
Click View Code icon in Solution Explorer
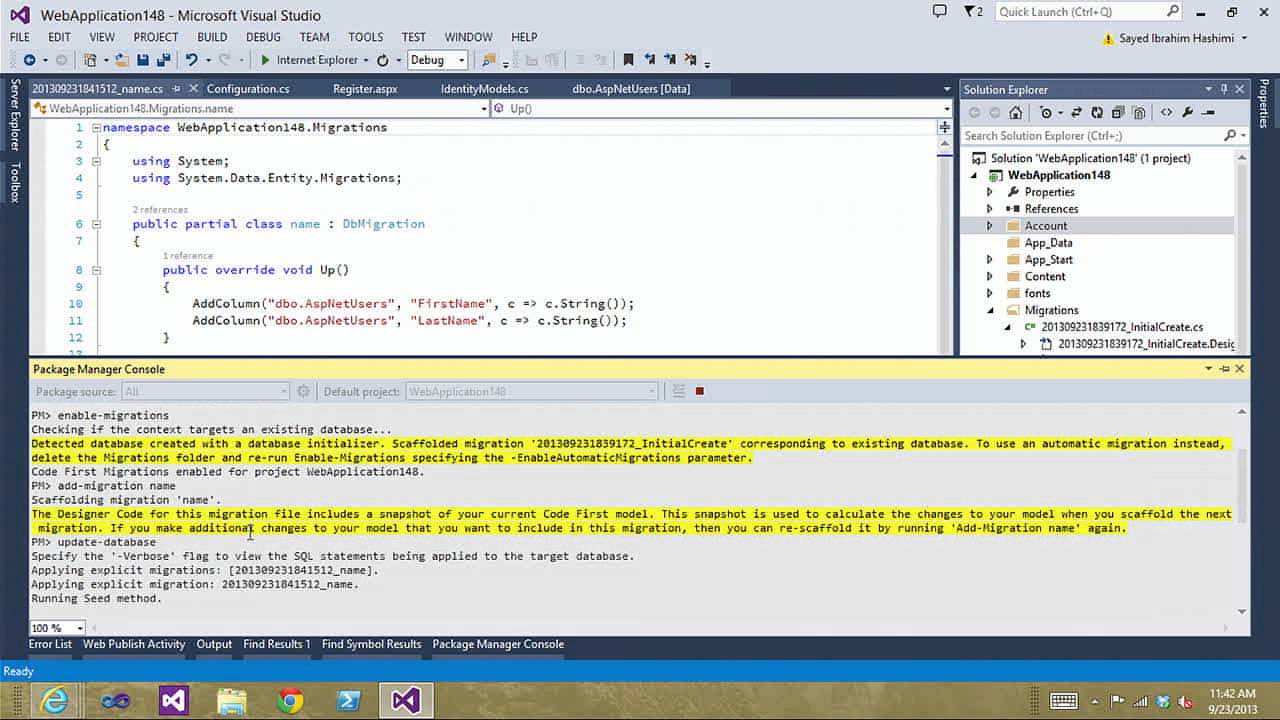coord(1166,113)
